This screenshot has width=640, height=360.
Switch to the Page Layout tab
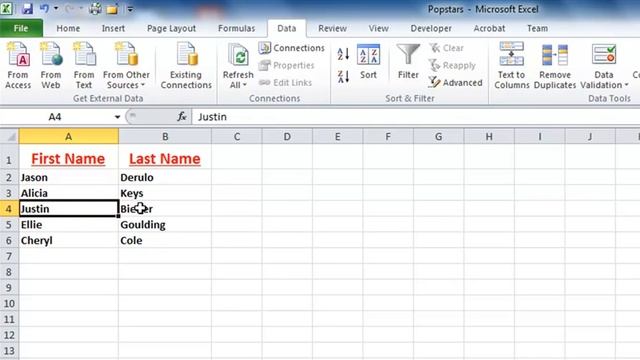click(171, 28)
